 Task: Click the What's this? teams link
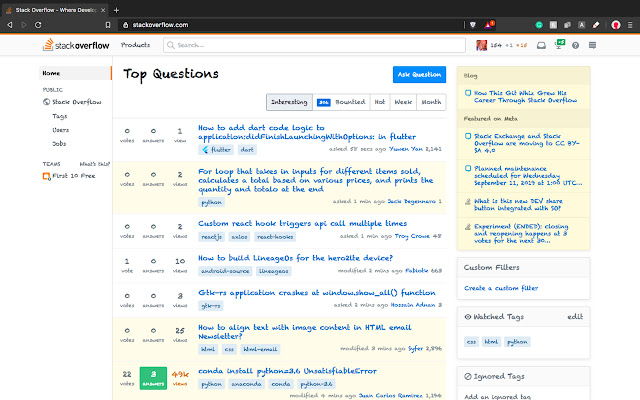point(94,164)
